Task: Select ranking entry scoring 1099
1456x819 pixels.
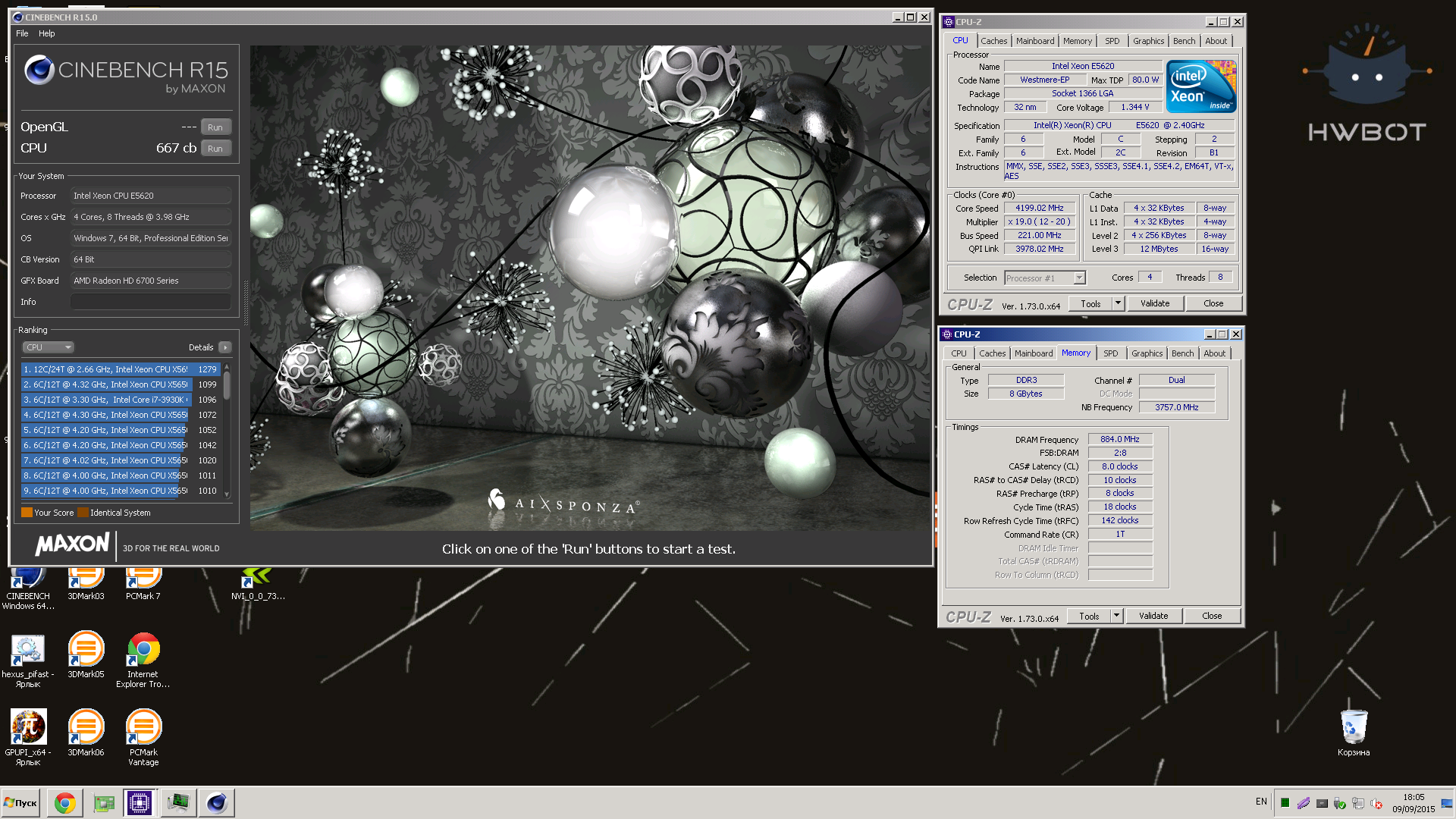Action: point(121,384)
